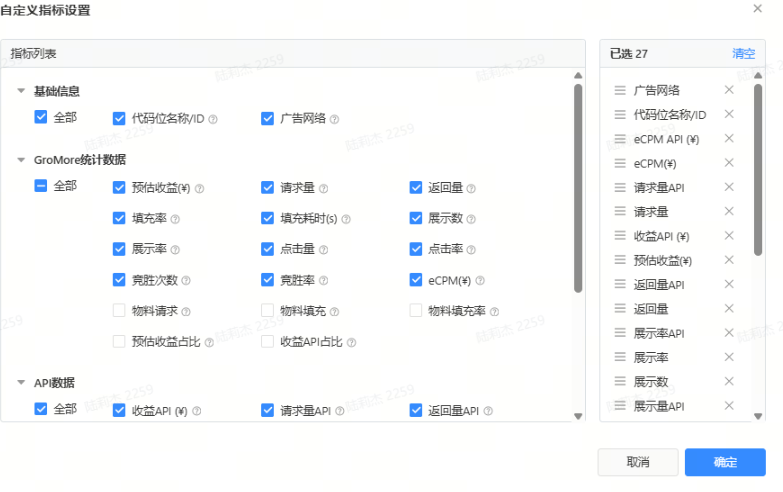
Task: Delete 展示率 from the selected column list
Action: (x=729, y=357)
